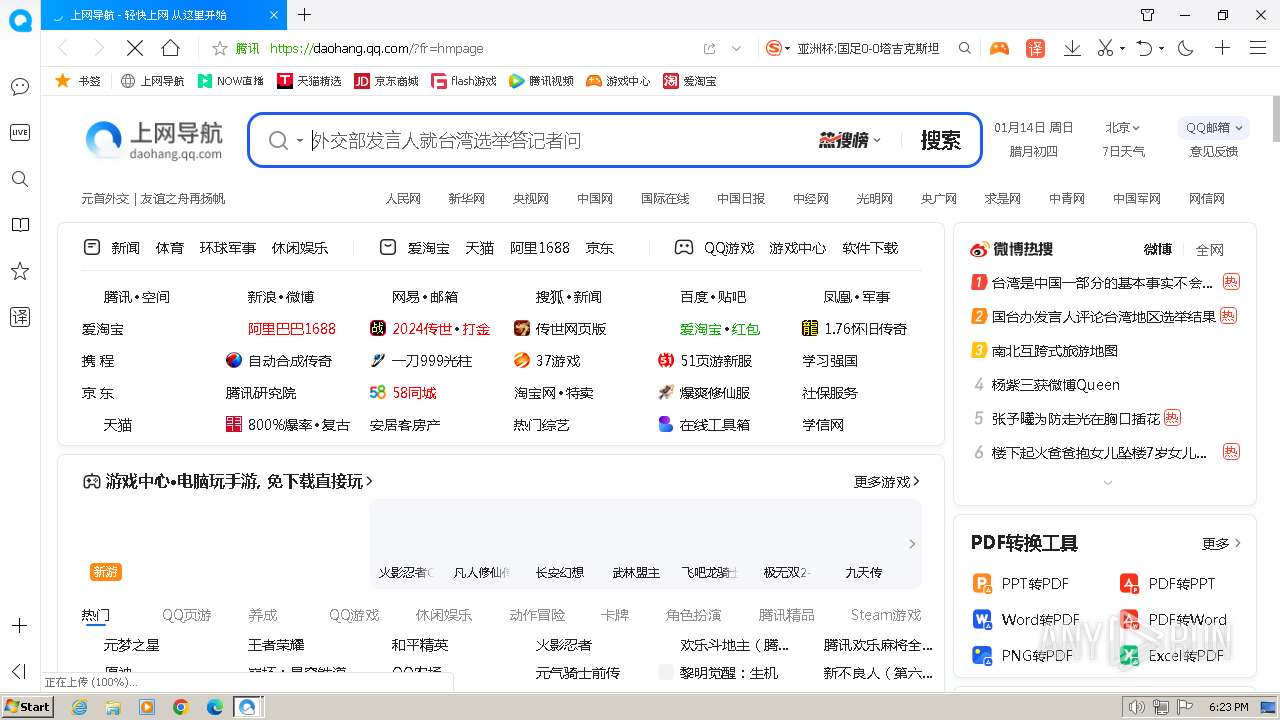Open the browser main menu
1280x720 pixels.
pyautogui.click(x=1258, y=48)
